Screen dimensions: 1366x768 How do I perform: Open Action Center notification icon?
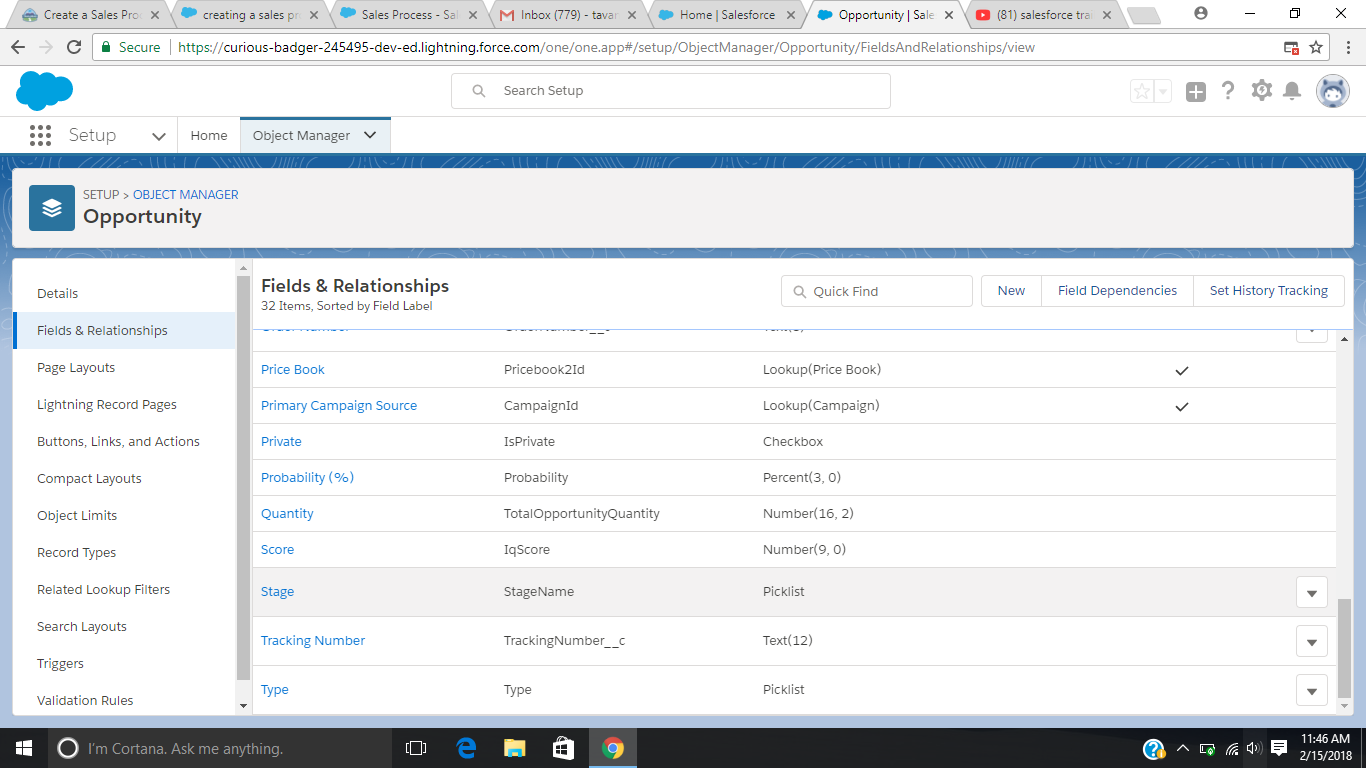pyautogui.click(x=1279, y=748)
